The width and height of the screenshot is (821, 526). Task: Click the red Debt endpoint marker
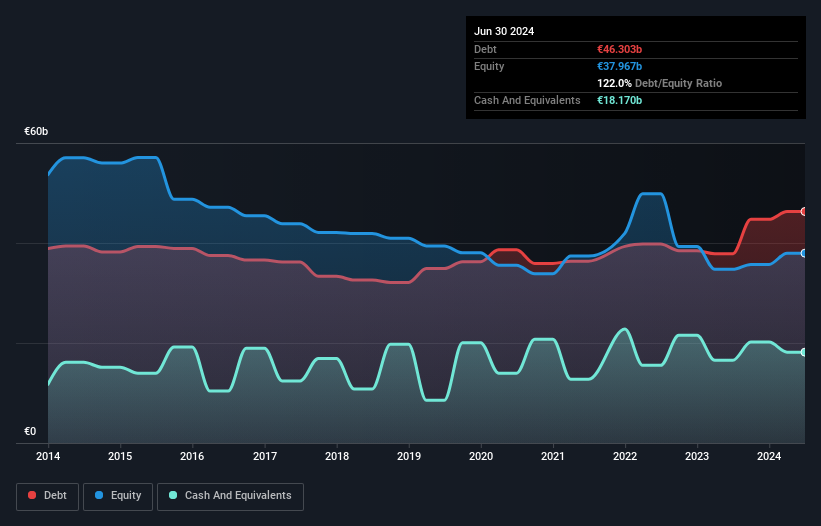804,211
